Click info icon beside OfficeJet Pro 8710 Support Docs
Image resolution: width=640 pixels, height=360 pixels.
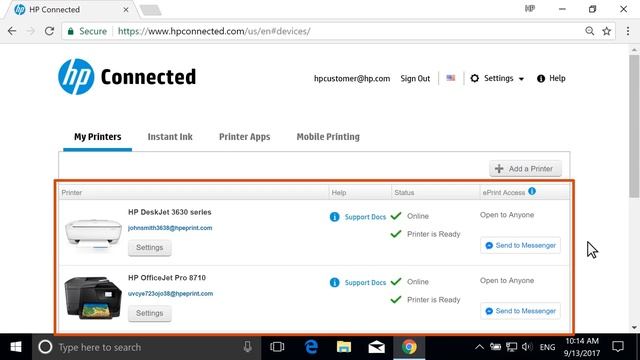334,282
